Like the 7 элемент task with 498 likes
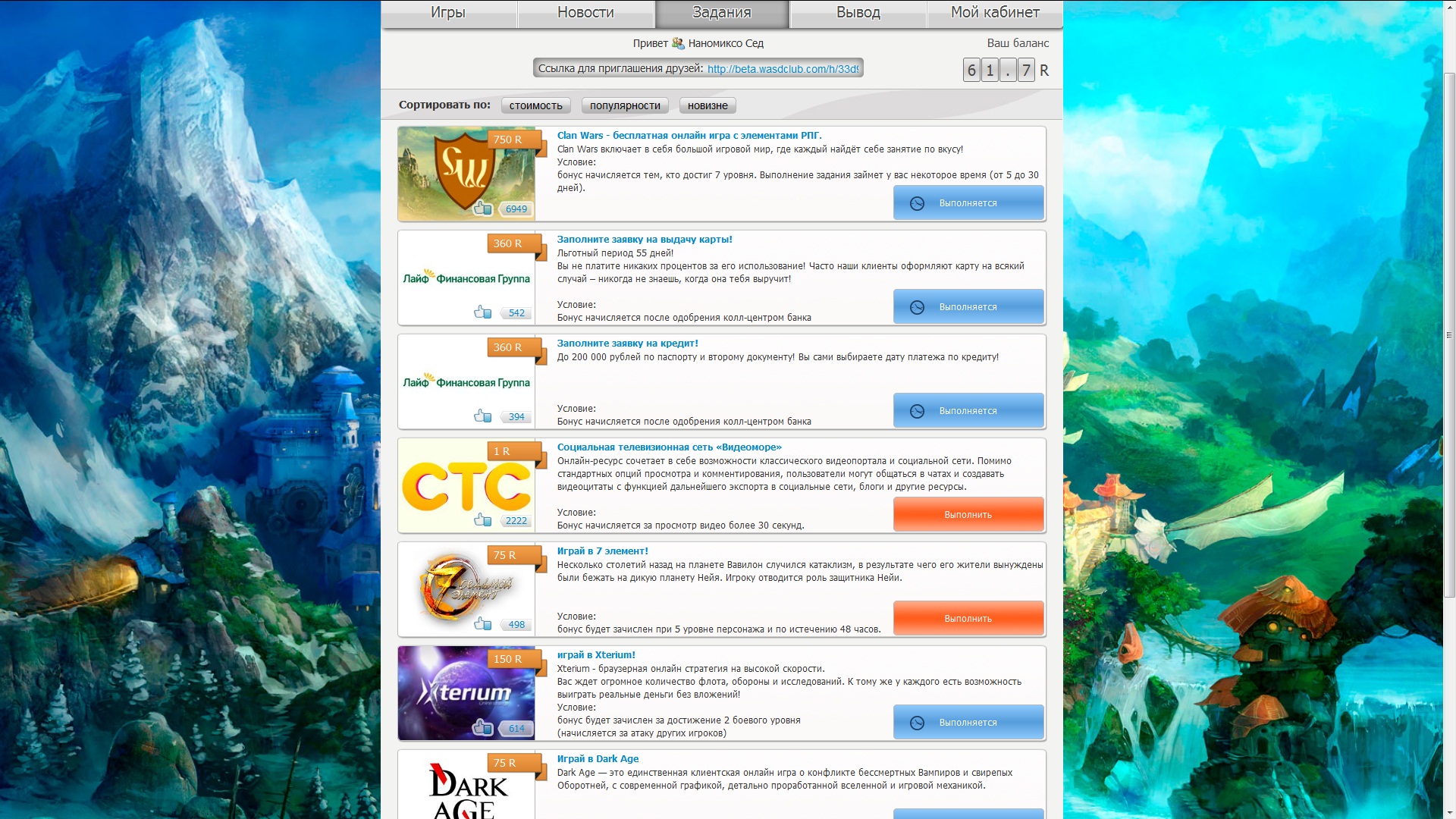The width and height of the screenshot is (1456, 819). coord(482,623)
